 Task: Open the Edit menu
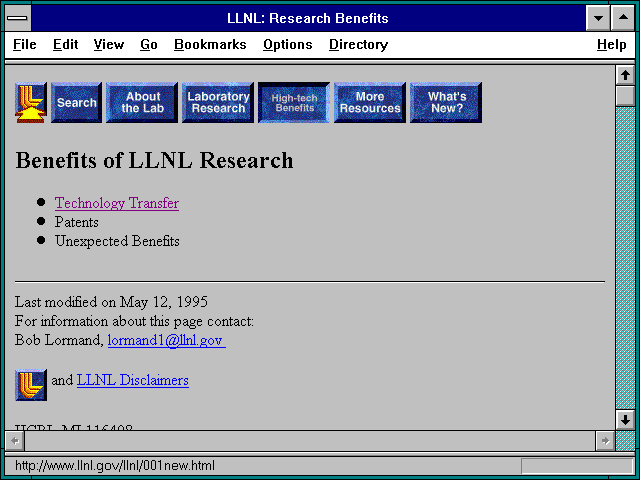click(x=65, y=44)
